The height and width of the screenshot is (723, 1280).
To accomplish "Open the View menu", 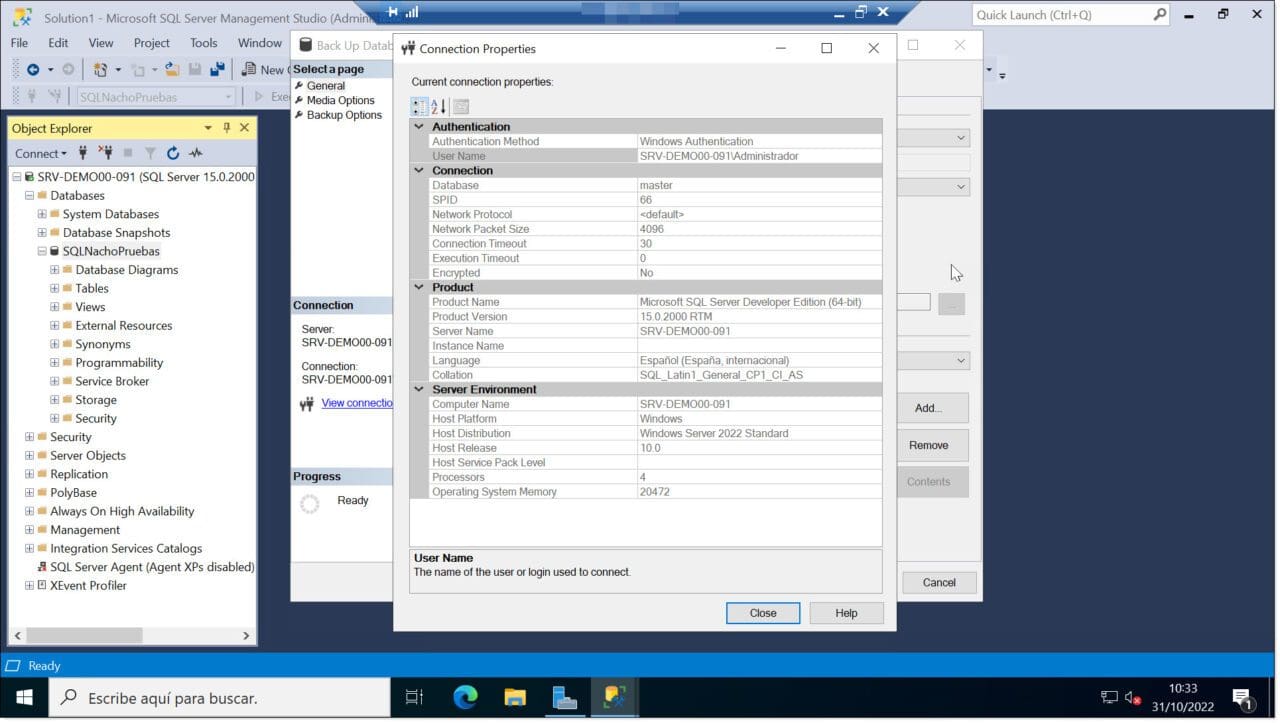I will click(x=101, y=43).
